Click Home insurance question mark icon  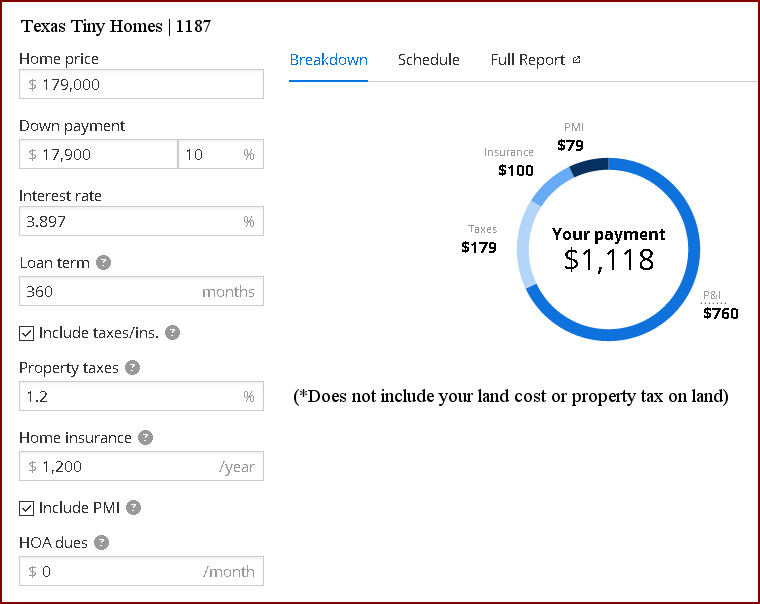146,438
